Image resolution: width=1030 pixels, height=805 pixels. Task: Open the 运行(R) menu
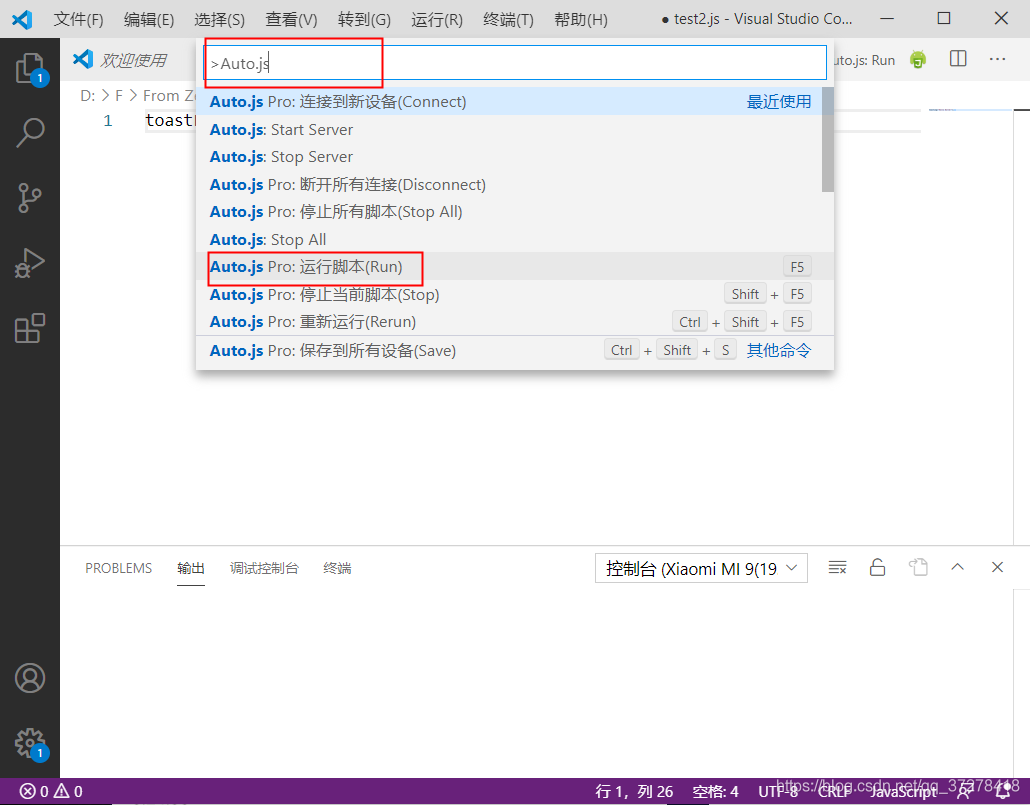(x=437, y=20)
